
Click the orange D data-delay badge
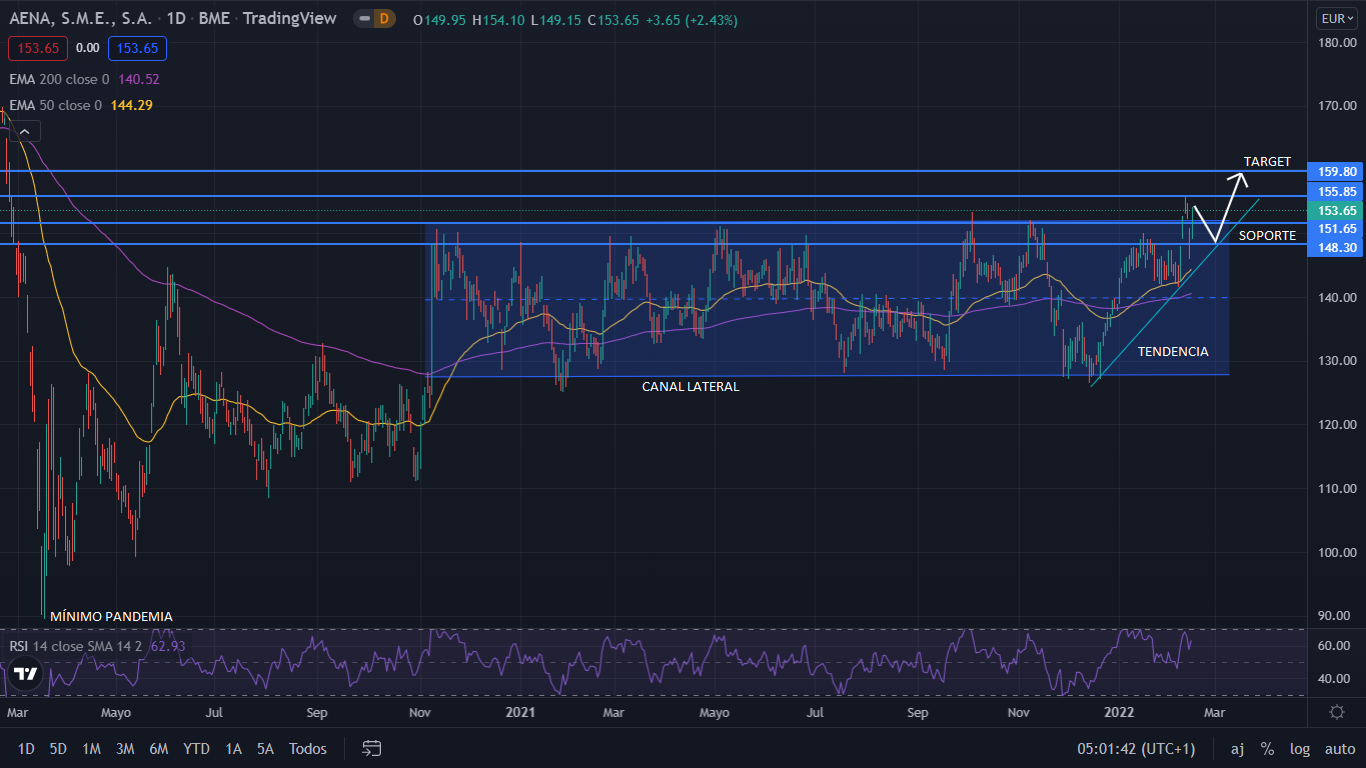pyautogui.click(x=385, y=19)
